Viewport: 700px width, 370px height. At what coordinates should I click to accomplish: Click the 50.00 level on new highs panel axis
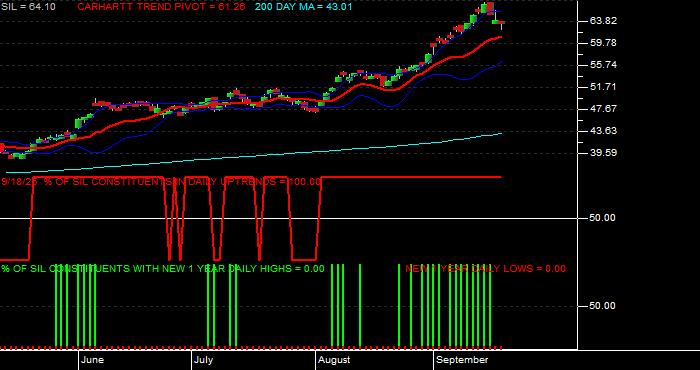pos(603,306)
